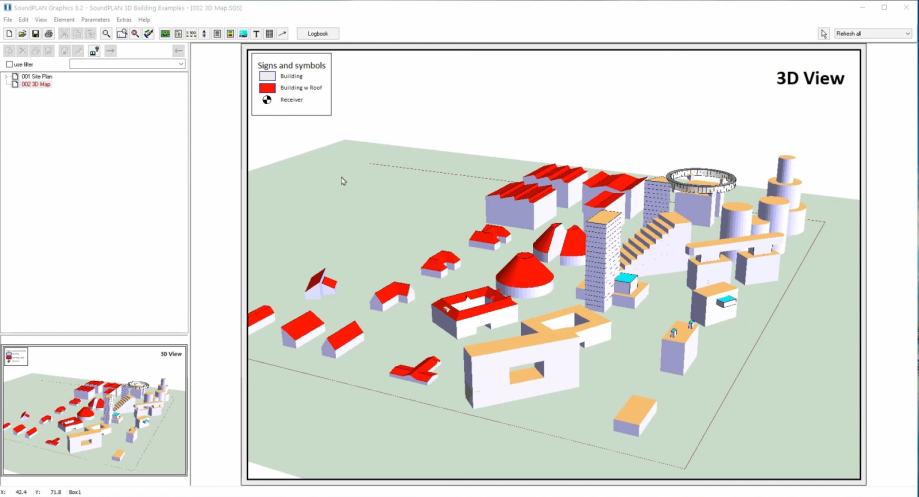
Task: Open the Help menu
Action: tap(144, 19)
